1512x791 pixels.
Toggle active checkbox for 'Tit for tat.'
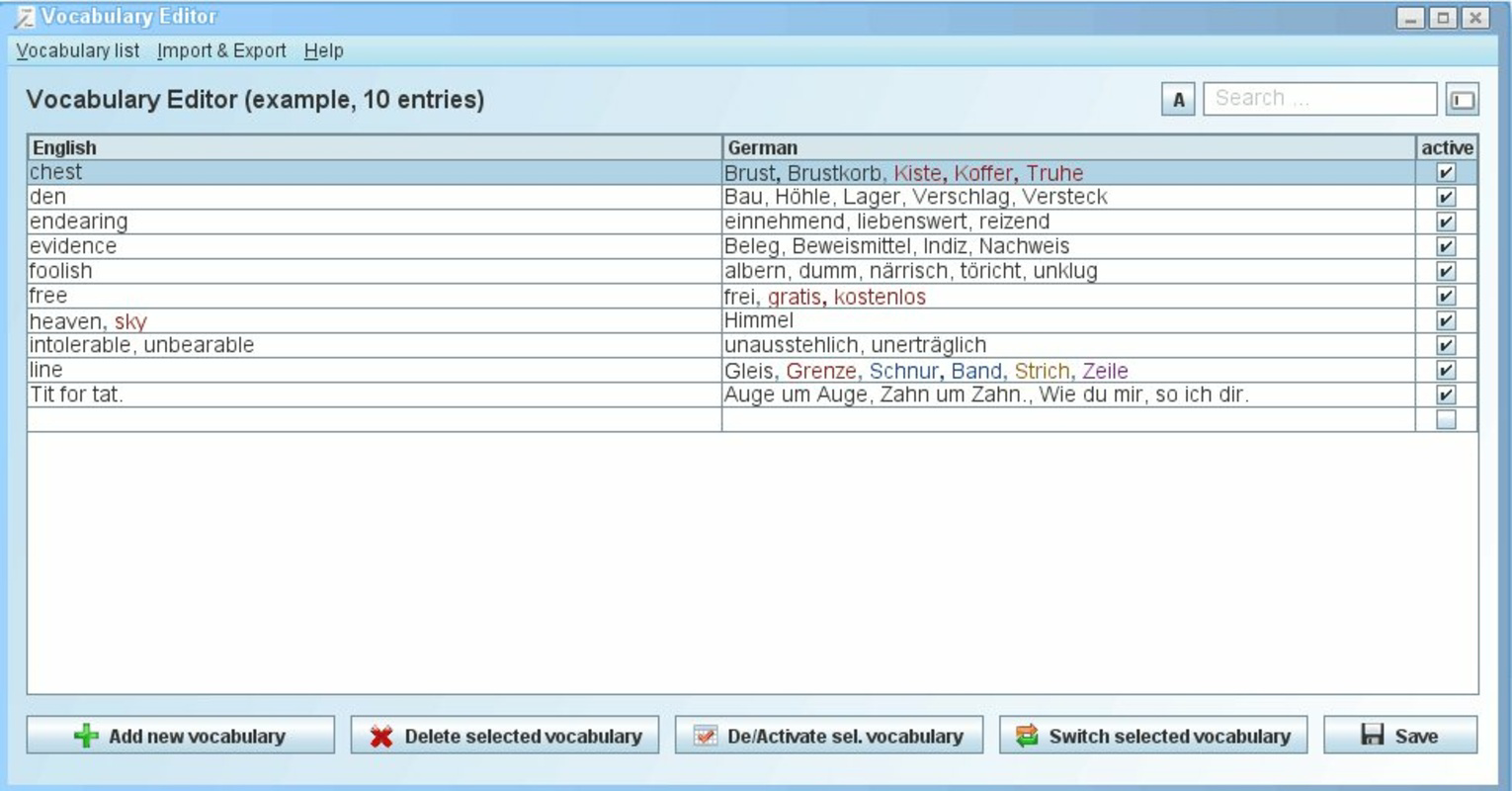(1446, 395)
